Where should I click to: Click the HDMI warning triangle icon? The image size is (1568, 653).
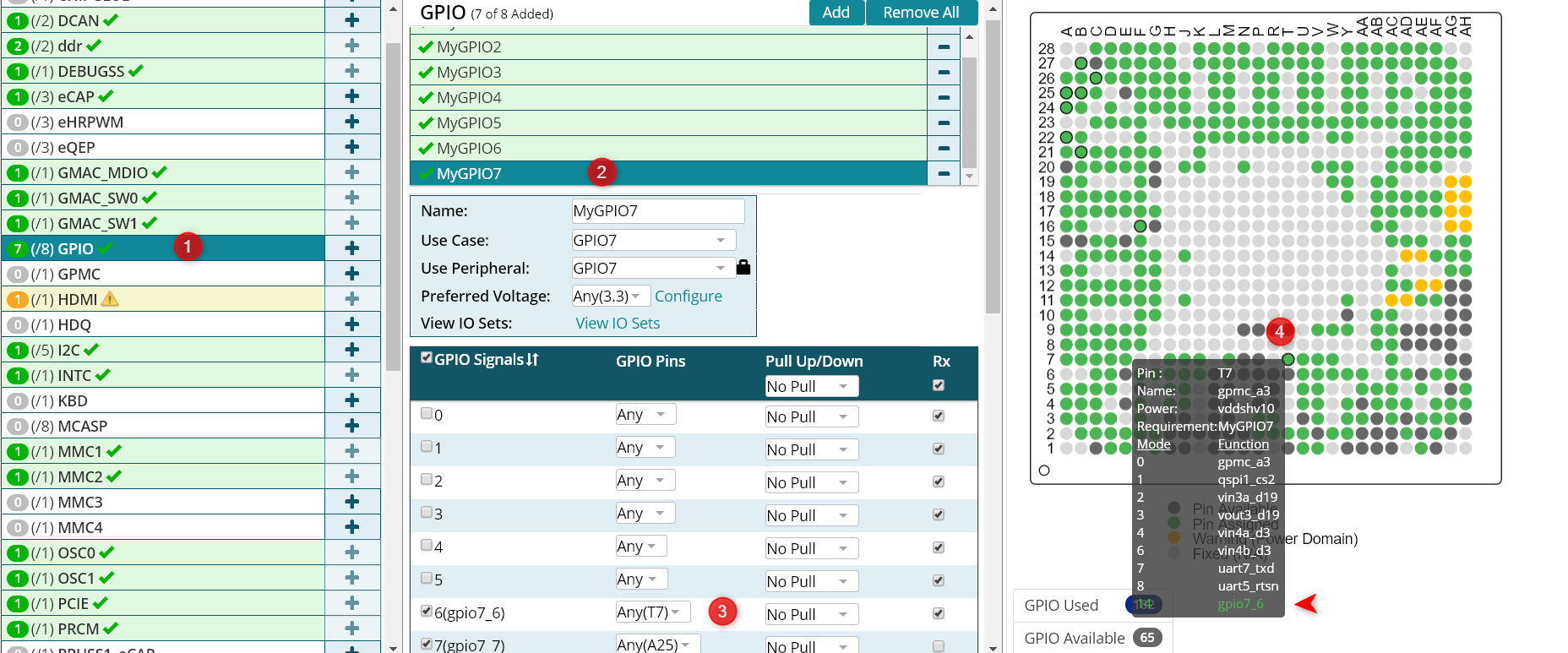pyautogui.click(x=110, y=299)
